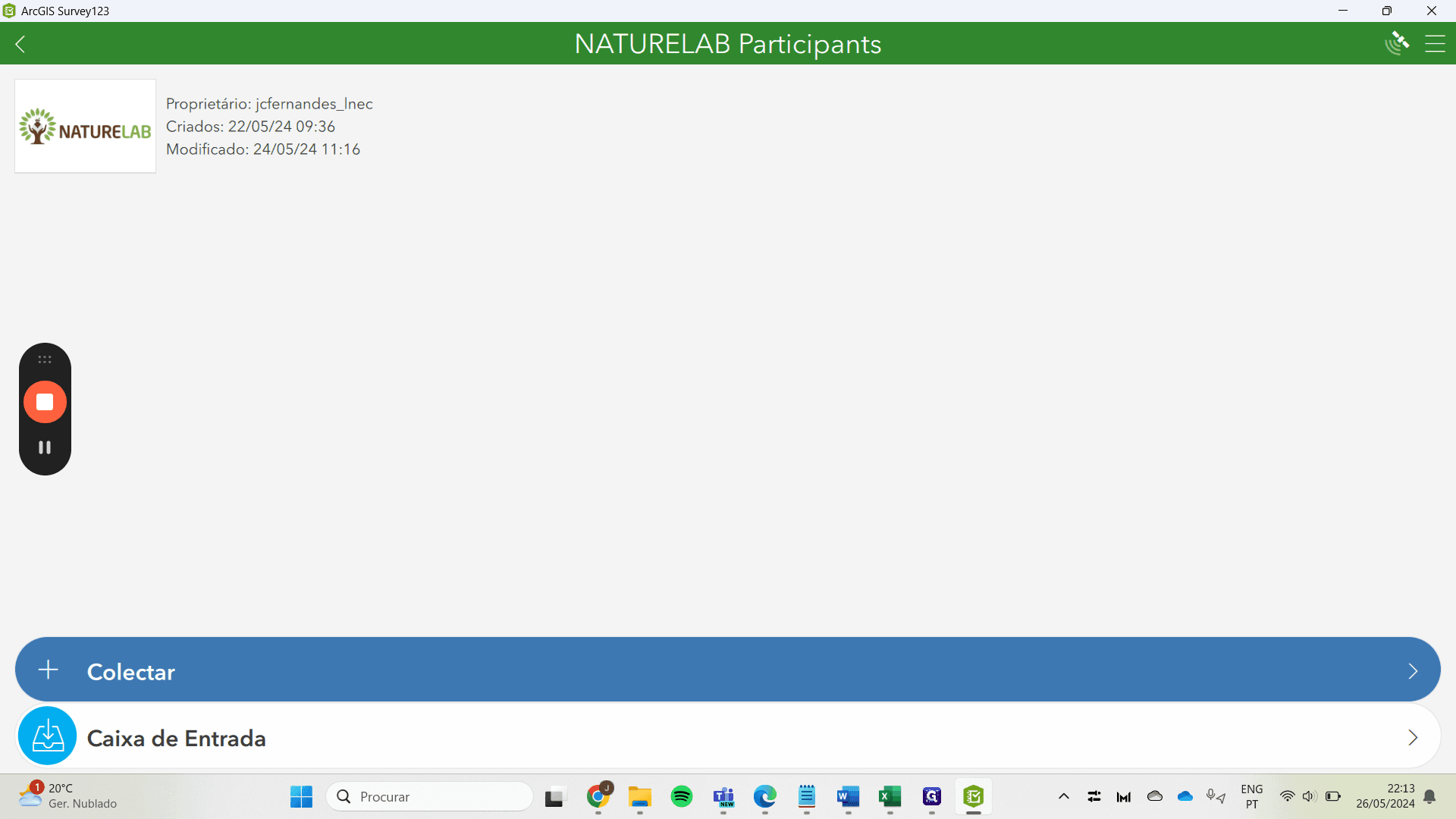This screenshot has height=819, width=1456.
Task: Click the plus icon on Colectar
Action: tap(49, 670)
